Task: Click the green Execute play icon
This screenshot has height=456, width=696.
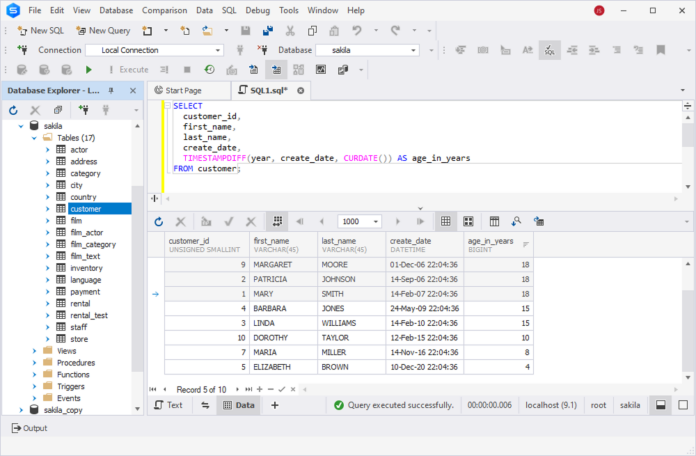Action: (x=88, y=70)
